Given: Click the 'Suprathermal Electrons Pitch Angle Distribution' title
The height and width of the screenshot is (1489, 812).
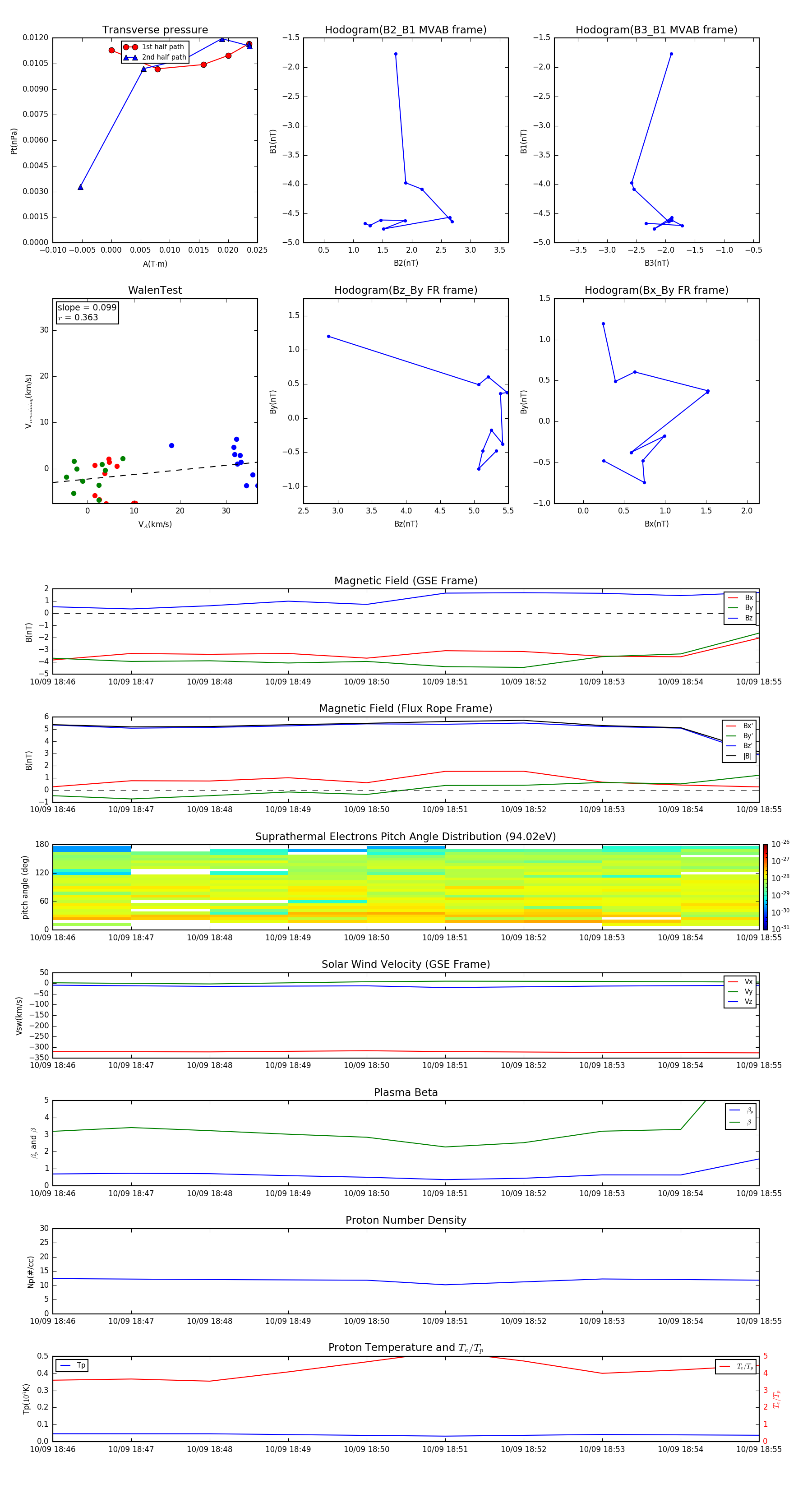Looking at the screenshot, I should (406, 837).
